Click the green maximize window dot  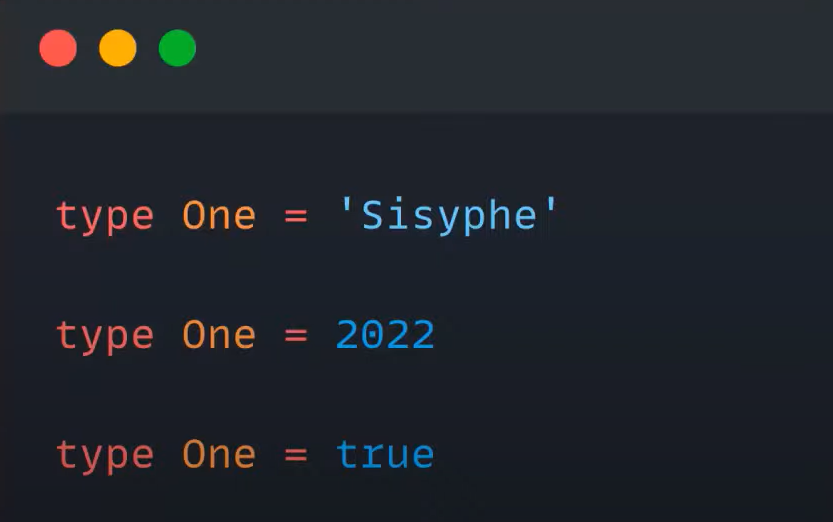pos(177,48)
